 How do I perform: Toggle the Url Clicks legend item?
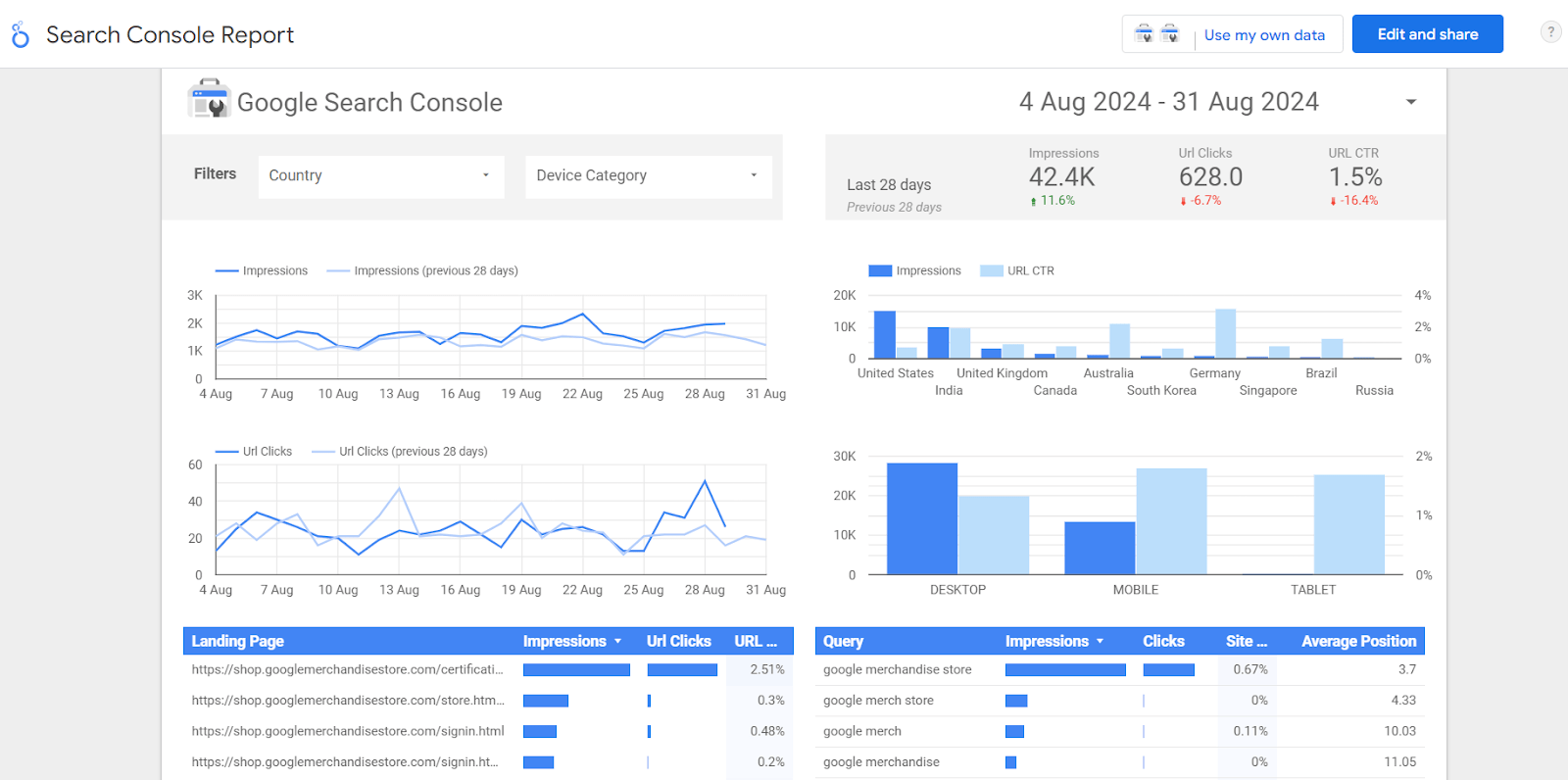click(x=254, y=452)
